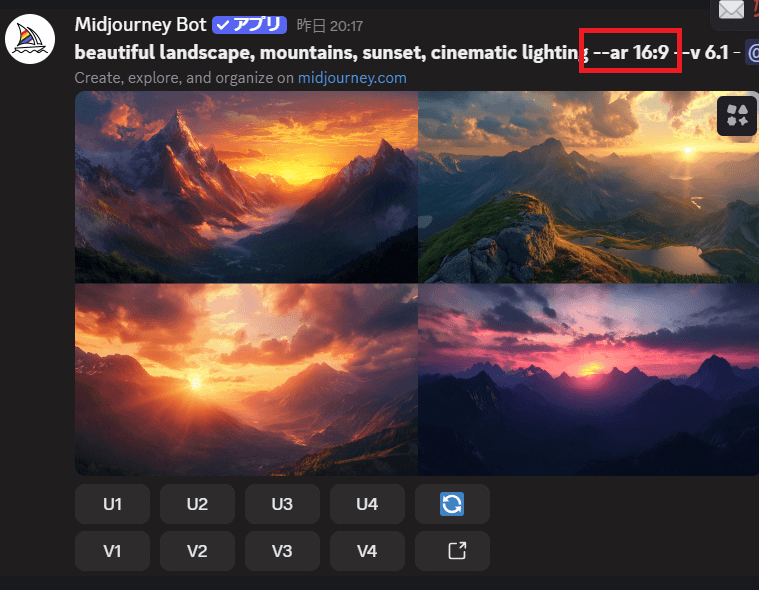This screenshot has height=590, width=759.
Task: Open the midjourney.com link
Action: 352,78
